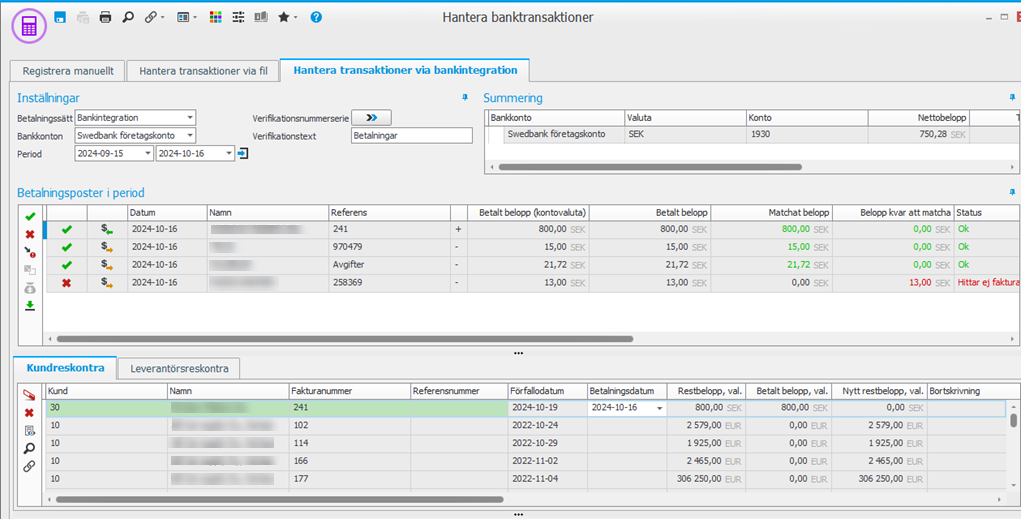1021x519 pixels.
Task: Click the purple calculator module icon
Action: [29, 26]
